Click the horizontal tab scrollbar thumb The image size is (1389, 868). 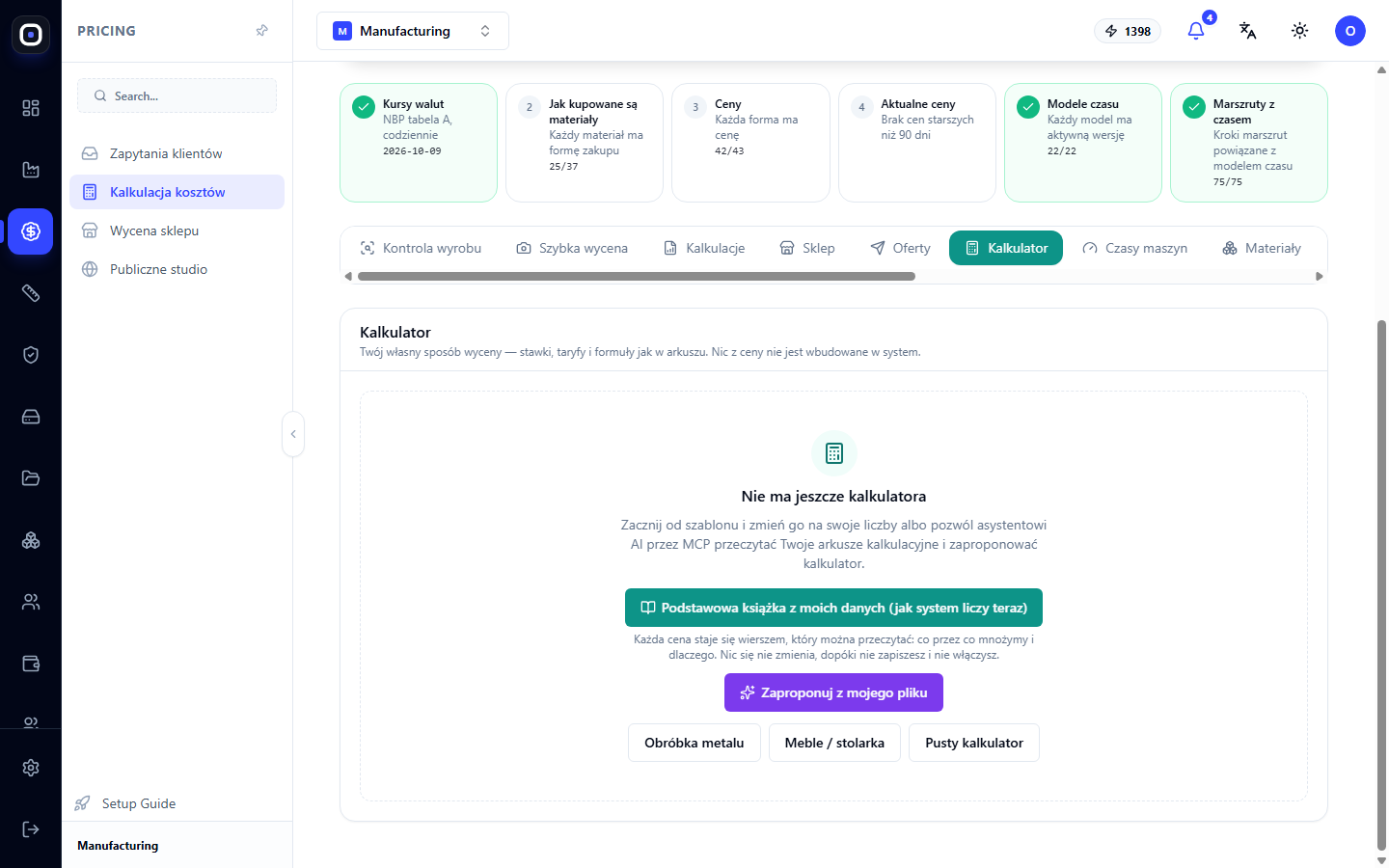637,277
